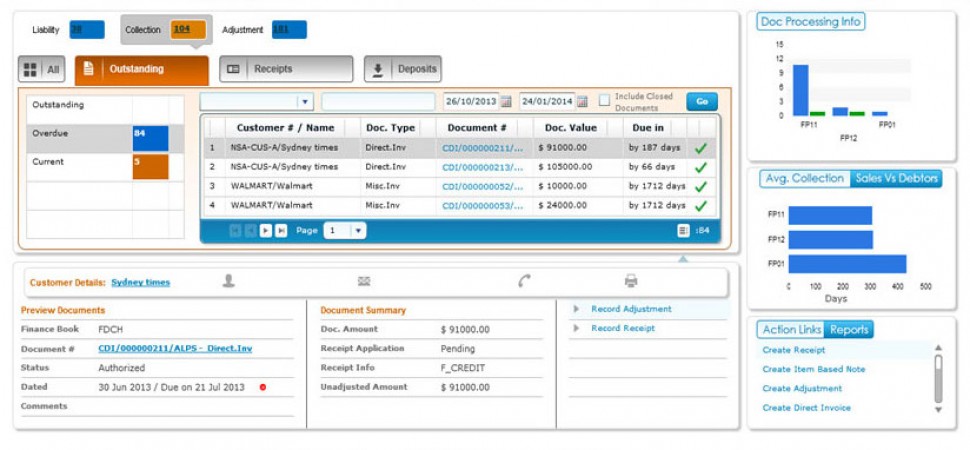Screen dimensions: 970x450
Task: Enable Include Closed Documents checkbox
Action: [604, 100]
